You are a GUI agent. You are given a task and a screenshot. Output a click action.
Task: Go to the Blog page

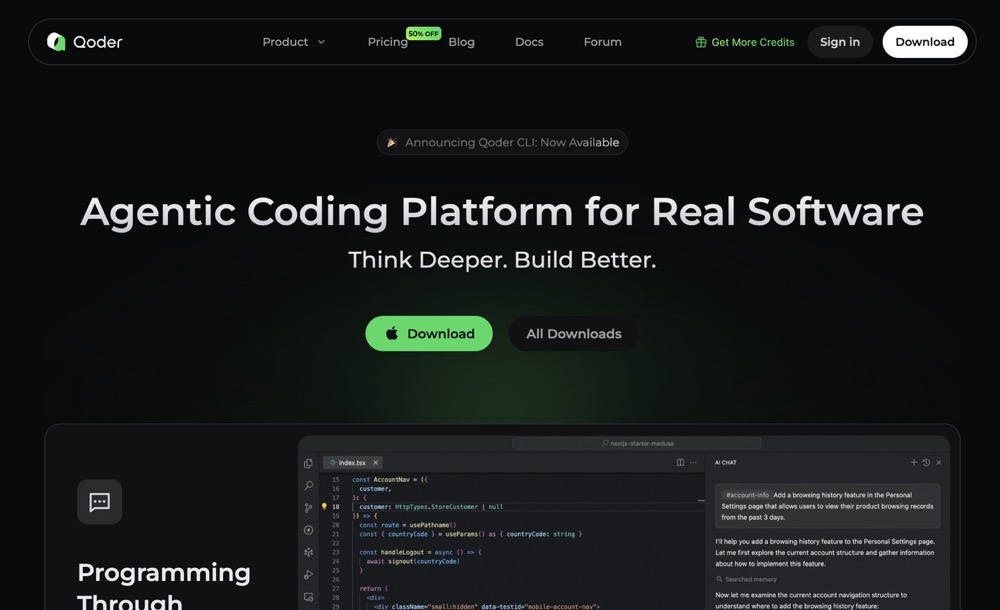[x=461, y=42]
